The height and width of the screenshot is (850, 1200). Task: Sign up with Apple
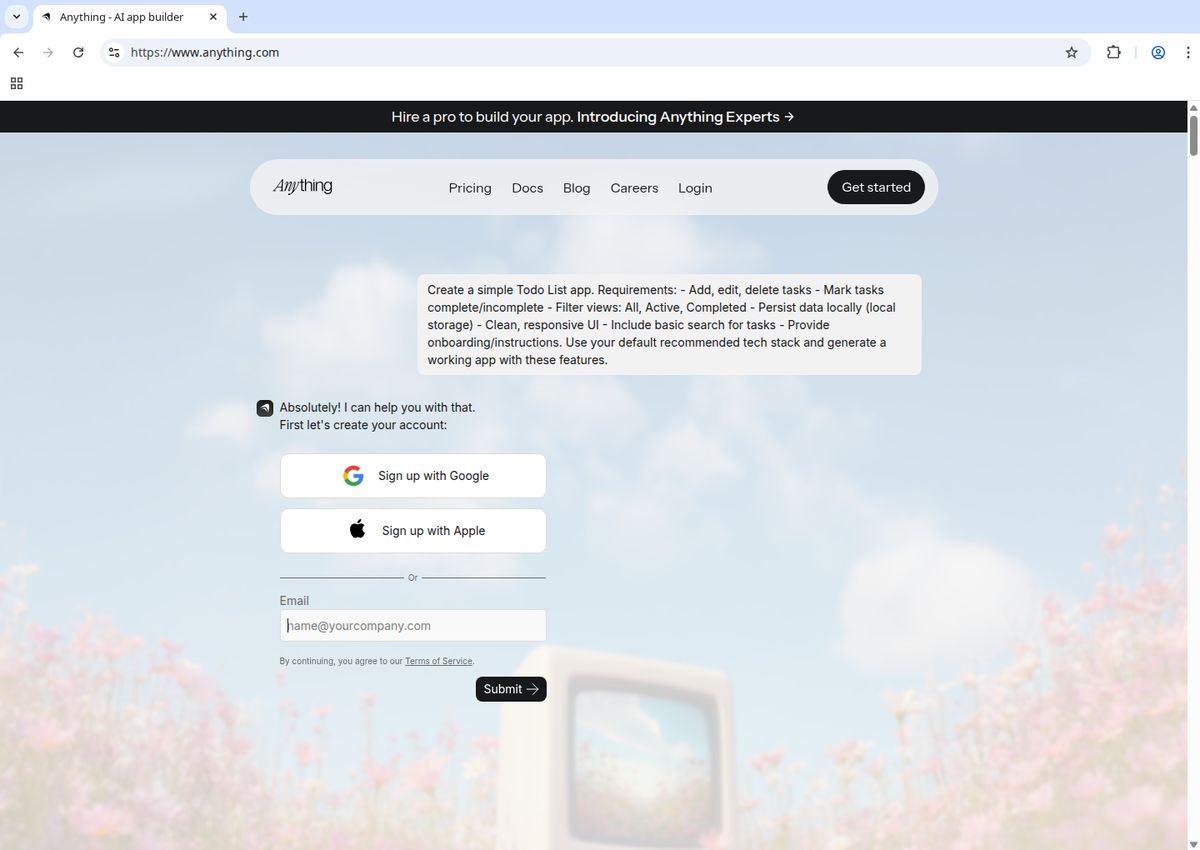(413, 531)
